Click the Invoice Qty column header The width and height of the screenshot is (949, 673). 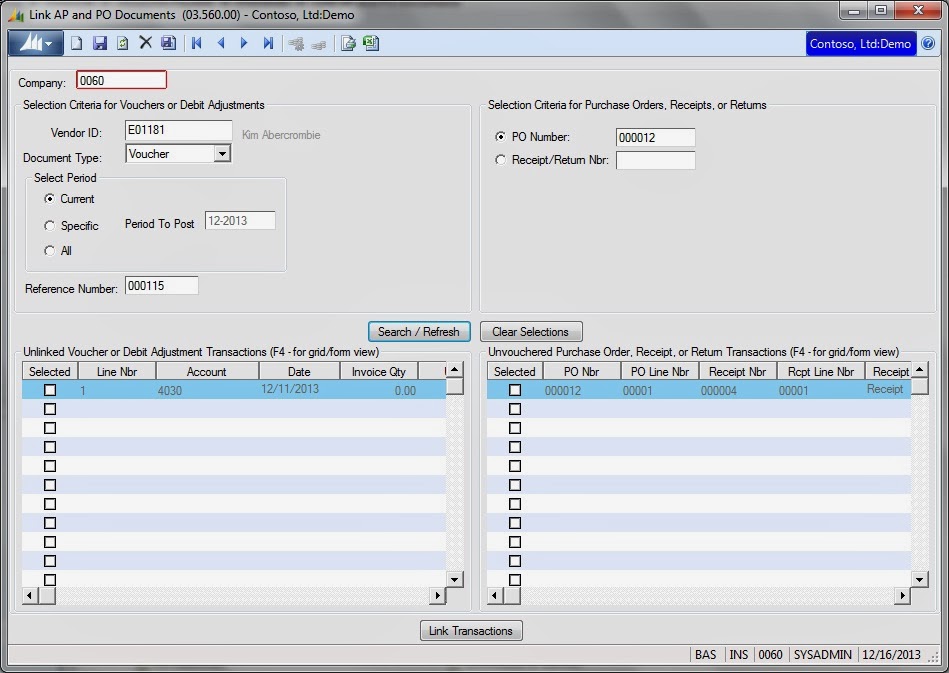pos(379,372)
